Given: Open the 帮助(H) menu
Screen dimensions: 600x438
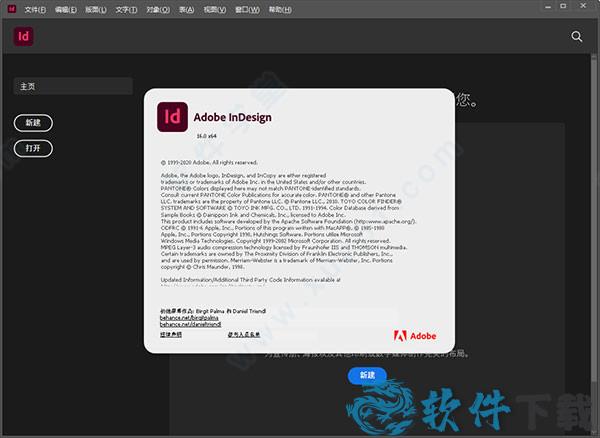Looking at the screenshot, I should click(x=280, y=10).
